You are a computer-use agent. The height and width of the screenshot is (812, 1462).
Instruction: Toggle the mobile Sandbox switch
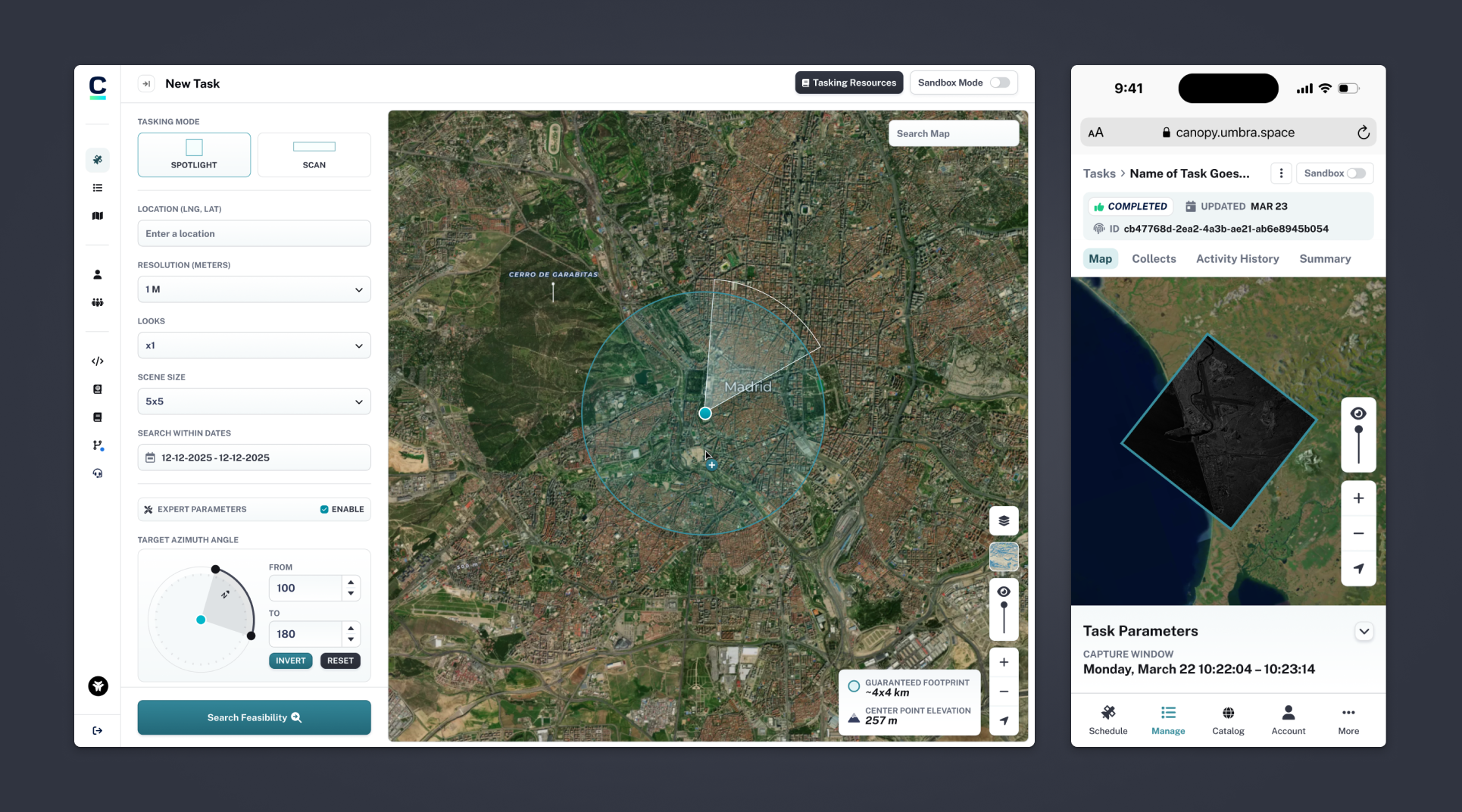point(1356,173)
